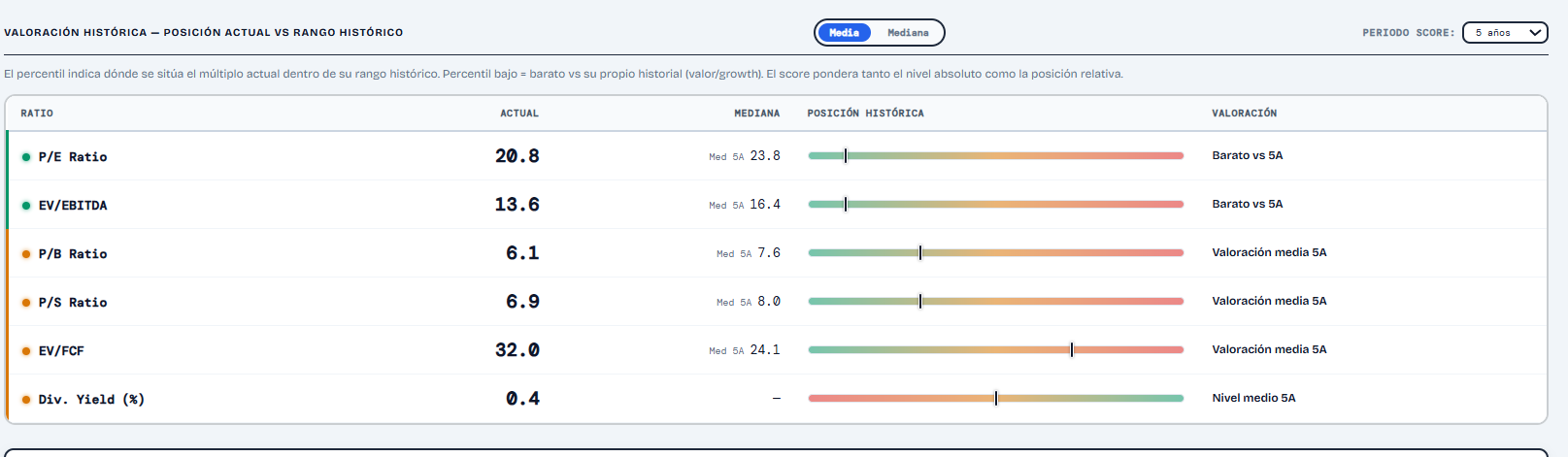This screenshot has width=1568, height=457.
Task: Click Valoración media 5A in P/S Ratio row
Action: [1269, 301]
